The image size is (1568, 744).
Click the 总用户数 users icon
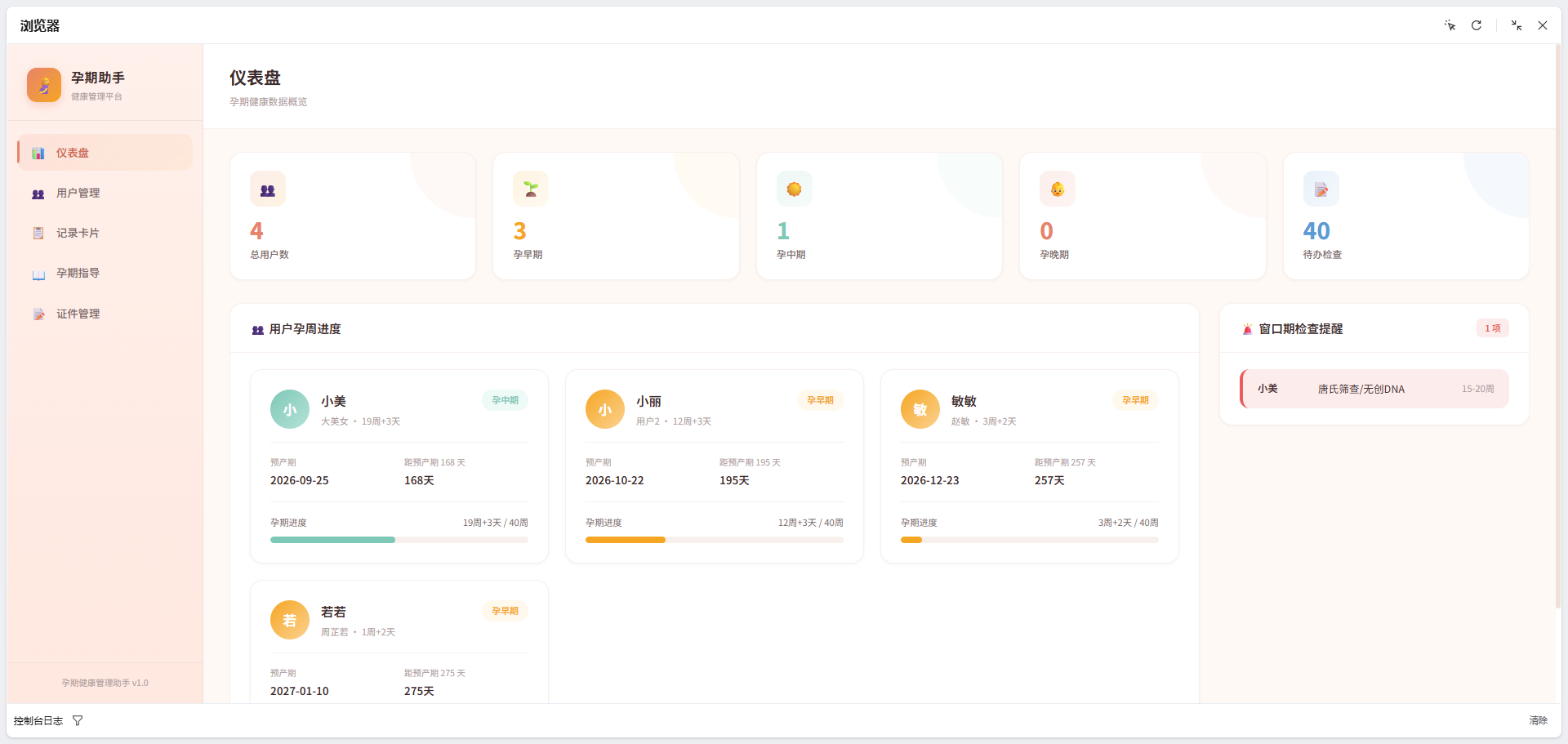(267, 189)
